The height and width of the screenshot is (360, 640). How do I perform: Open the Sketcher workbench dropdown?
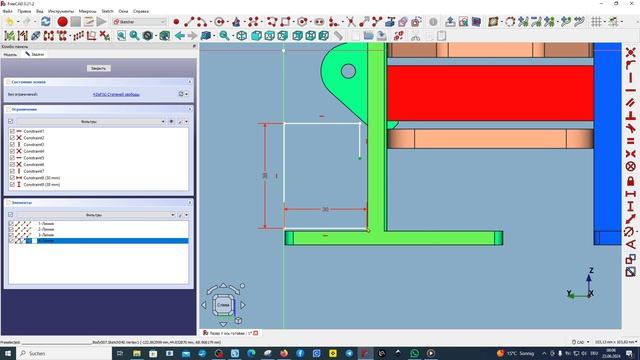point(139,22)
